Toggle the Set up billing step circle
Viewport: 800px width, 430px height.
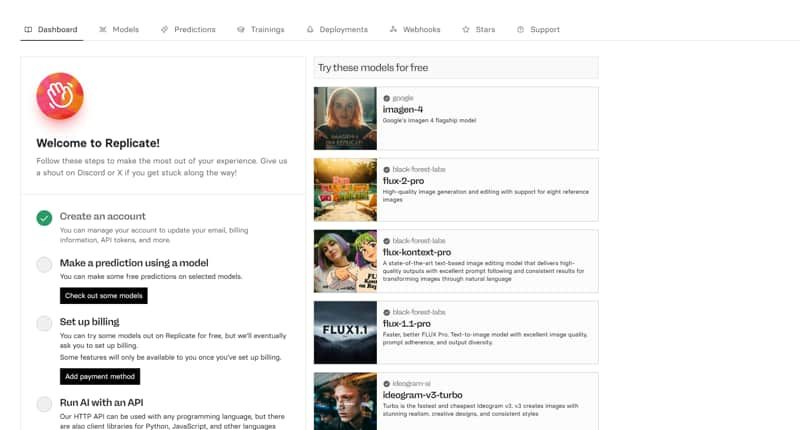(44, 323)
